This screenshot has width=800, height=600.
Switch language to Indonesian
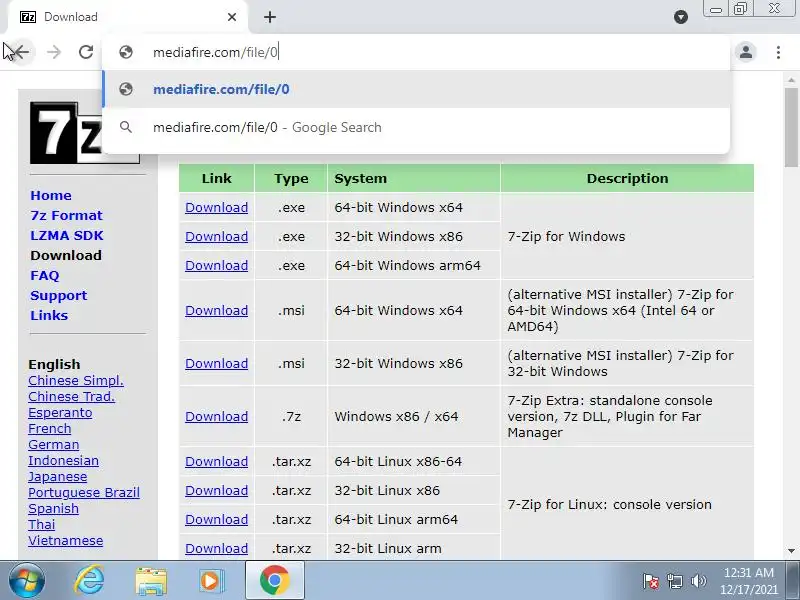63,461
